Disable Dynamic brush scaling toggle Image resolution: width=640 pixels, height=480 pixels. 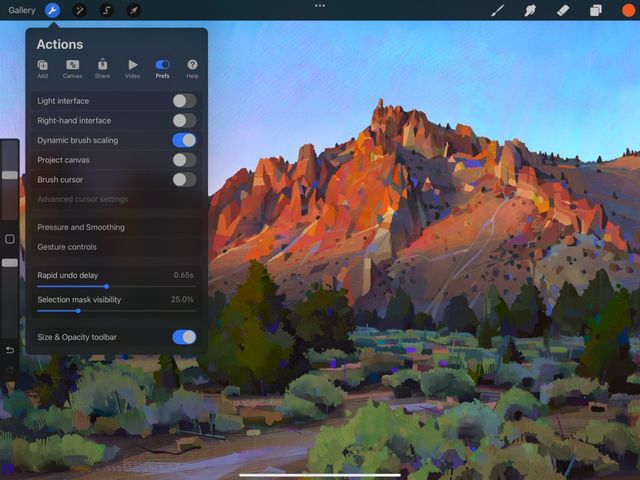click(184, 140)
